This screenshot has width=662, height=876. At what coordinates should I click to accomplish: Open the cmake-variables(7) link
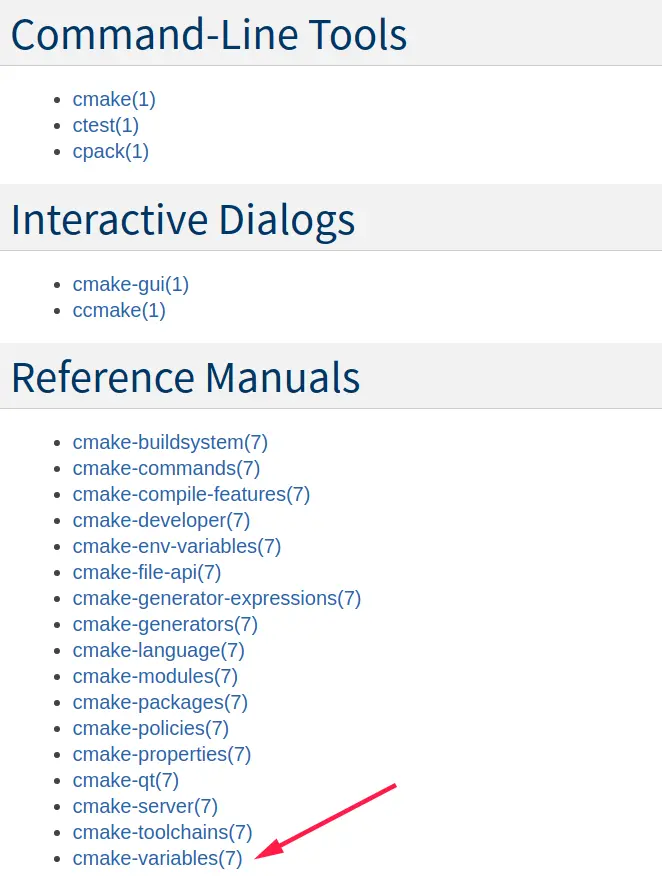[x=157, y=858]
